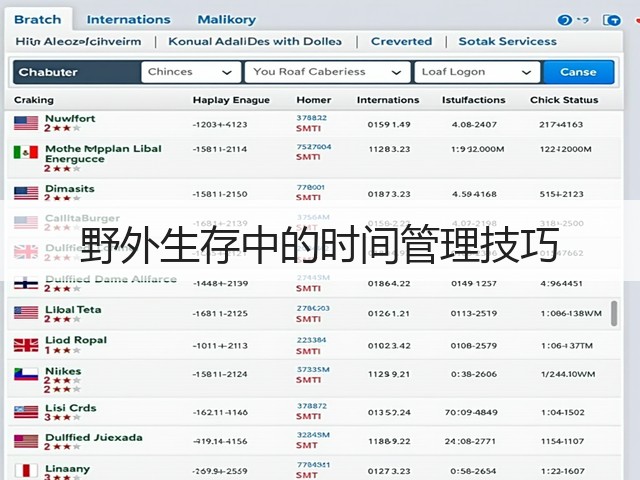Viewport: 640px width, 480px height.
Task: Sort by Chick Status column header
Action: click(x=564, y=100)
